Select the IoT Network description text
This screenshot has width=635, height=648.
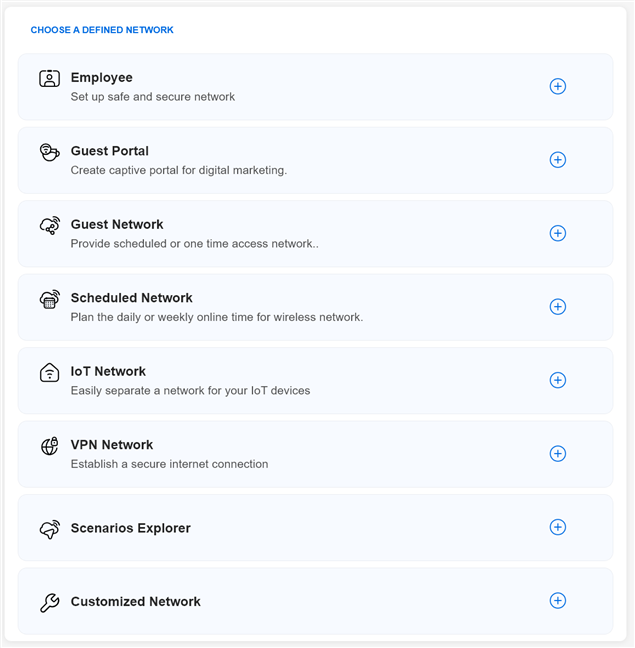[190, 390]
